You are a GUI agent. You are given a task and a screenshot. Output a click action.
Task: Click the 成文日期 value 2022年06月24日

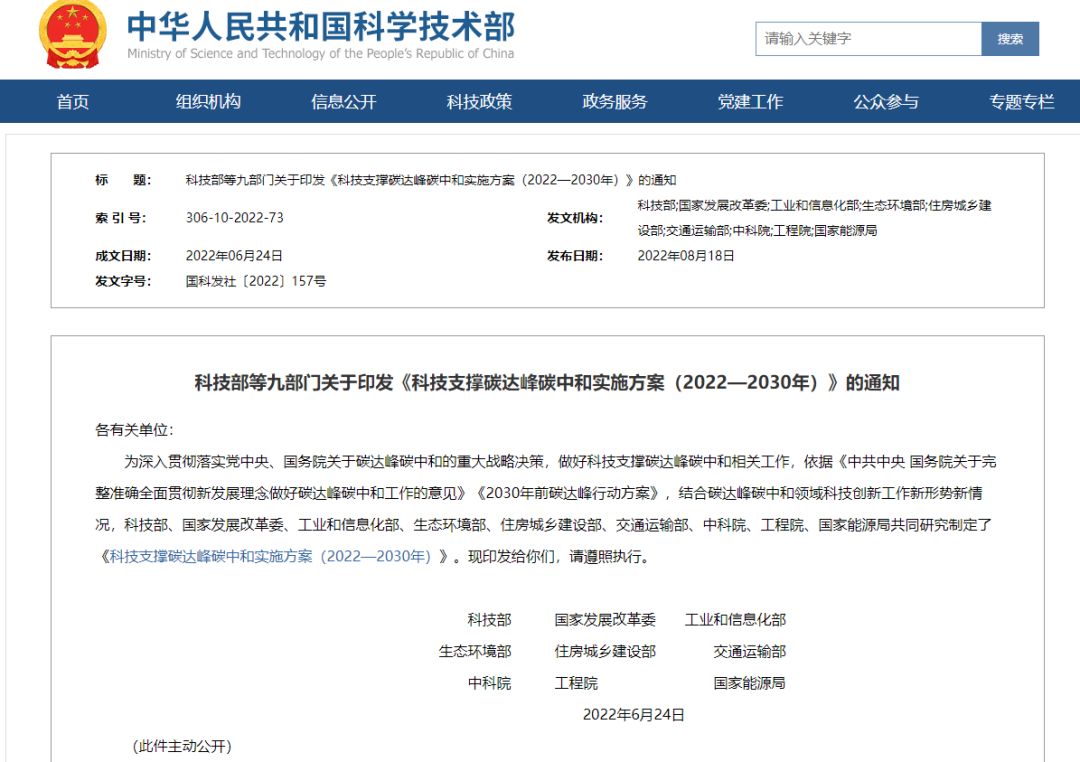tap(234, 256)
